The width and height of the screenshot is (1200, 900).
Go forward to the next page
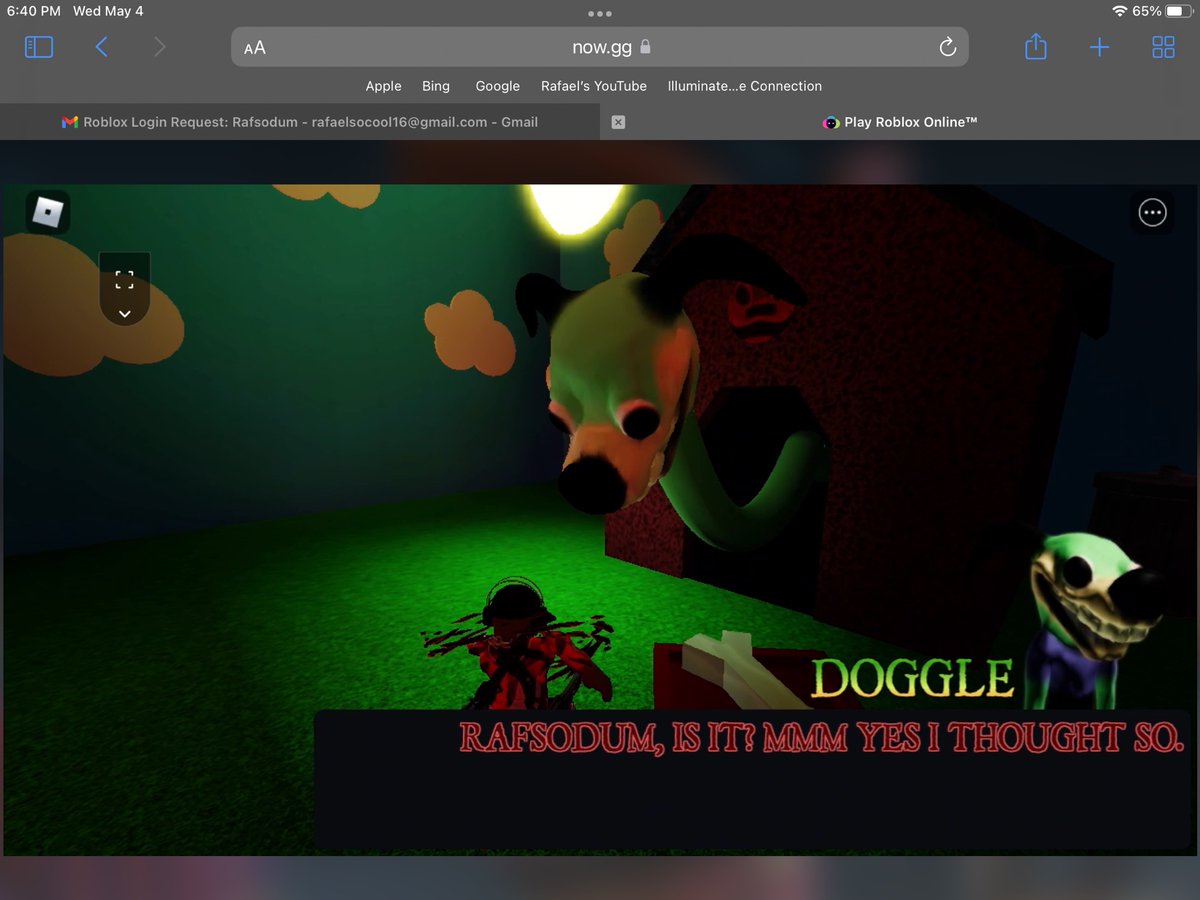[x=160, y=47]
